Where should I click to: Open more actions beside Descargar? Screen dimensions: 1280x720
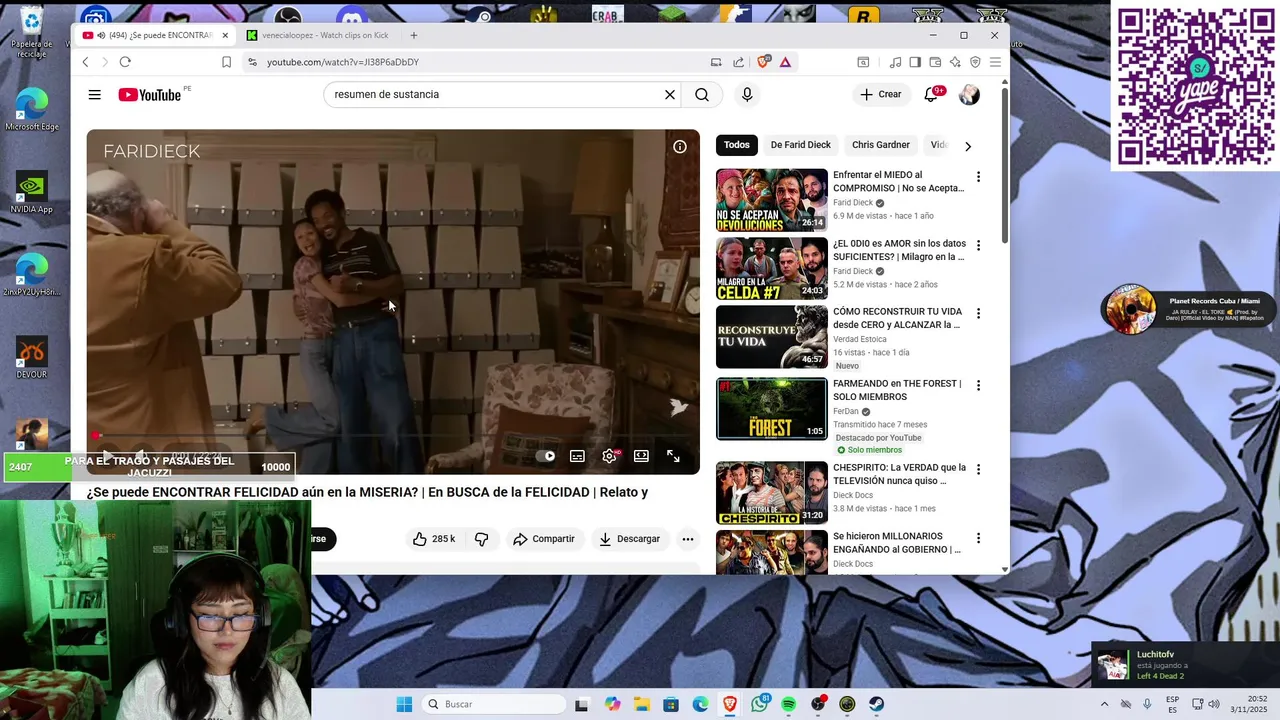(688, 539)
